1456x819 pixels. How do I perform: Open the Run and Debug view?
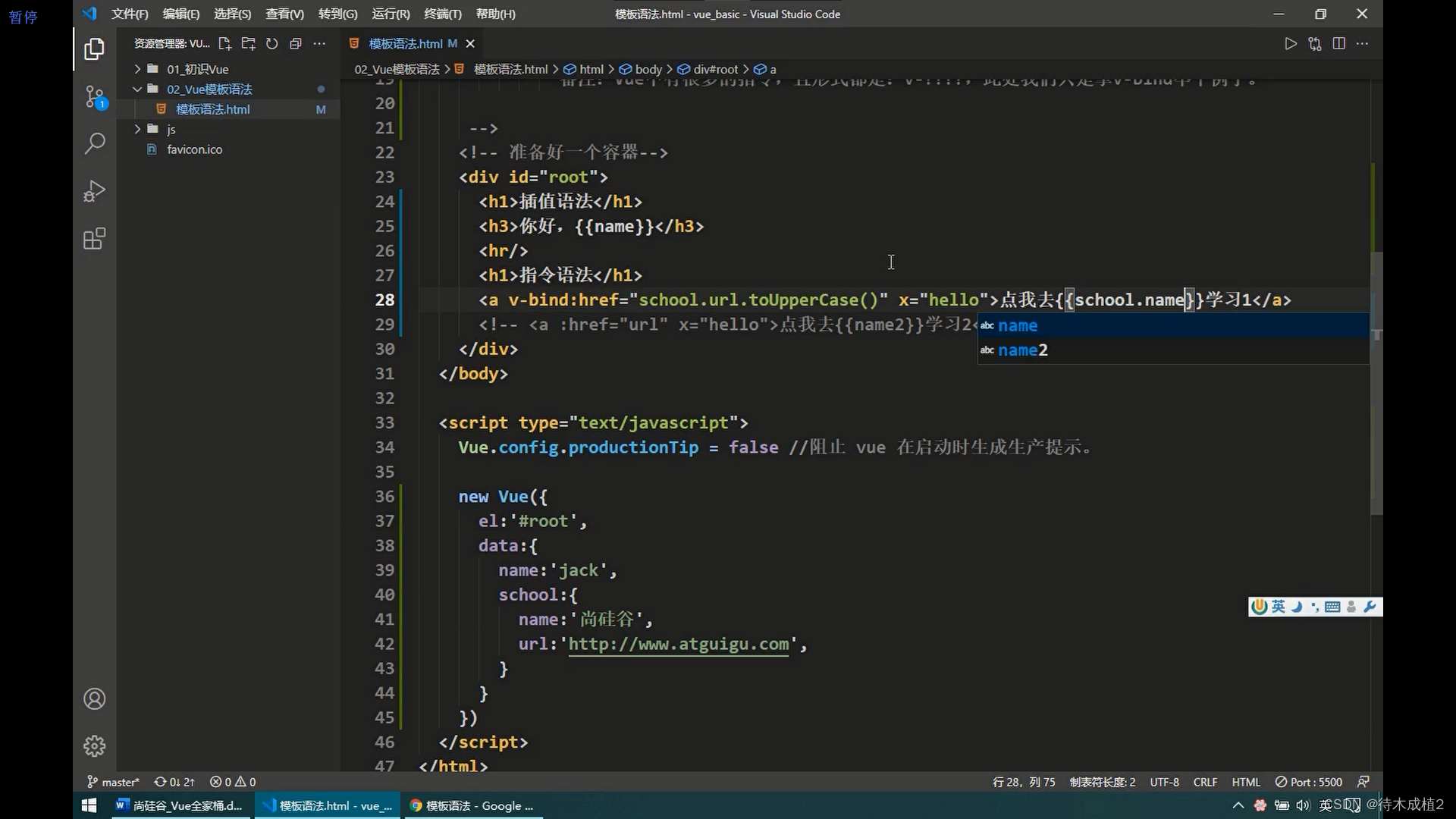94,191
